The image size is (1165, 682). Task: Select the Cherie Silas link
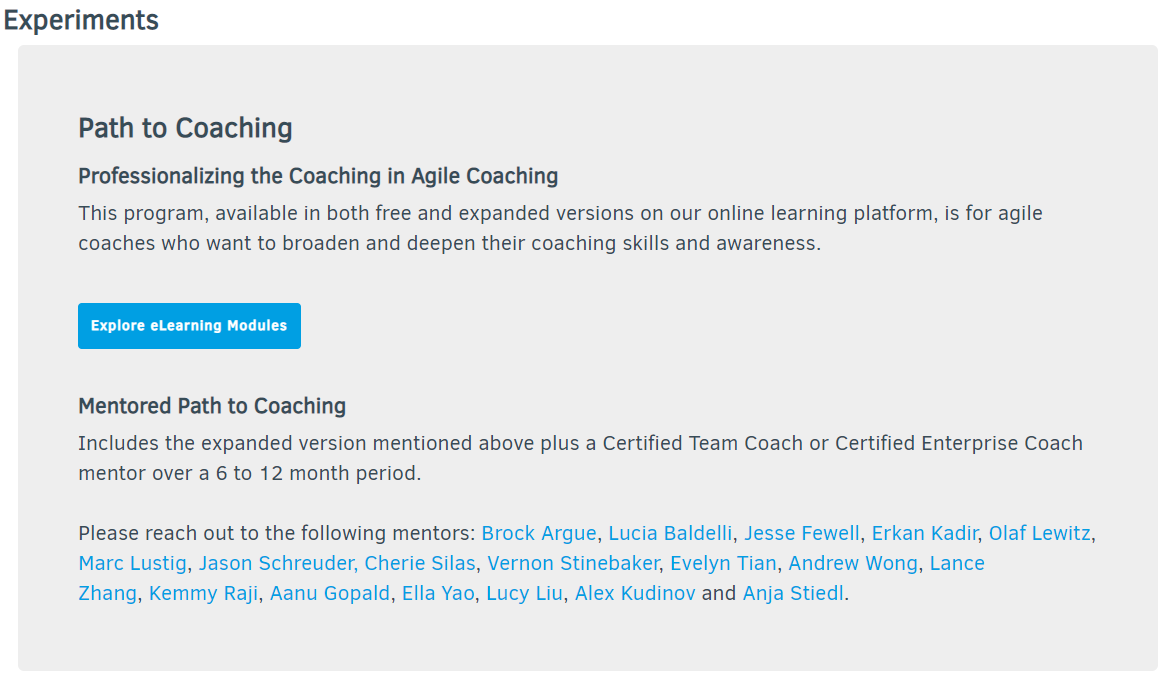420,563
